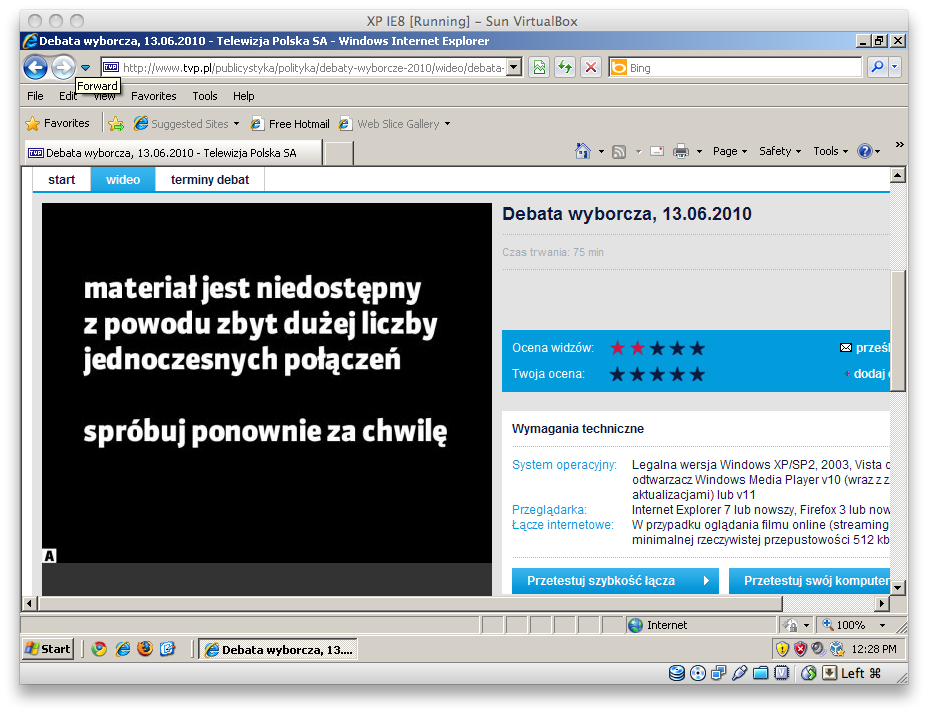Open Free Hotmail favorite link

(289, 124)
